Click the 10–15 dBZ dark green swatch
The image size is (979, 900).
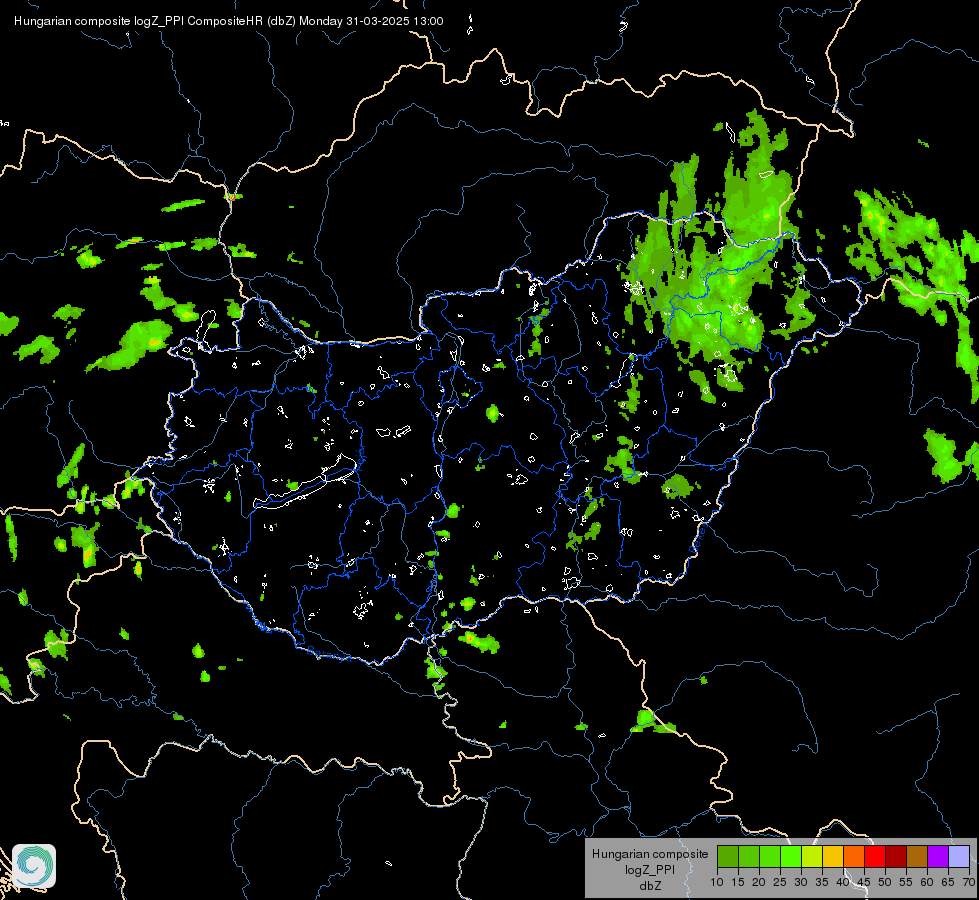pyautogui.click(x=728, y=856)
